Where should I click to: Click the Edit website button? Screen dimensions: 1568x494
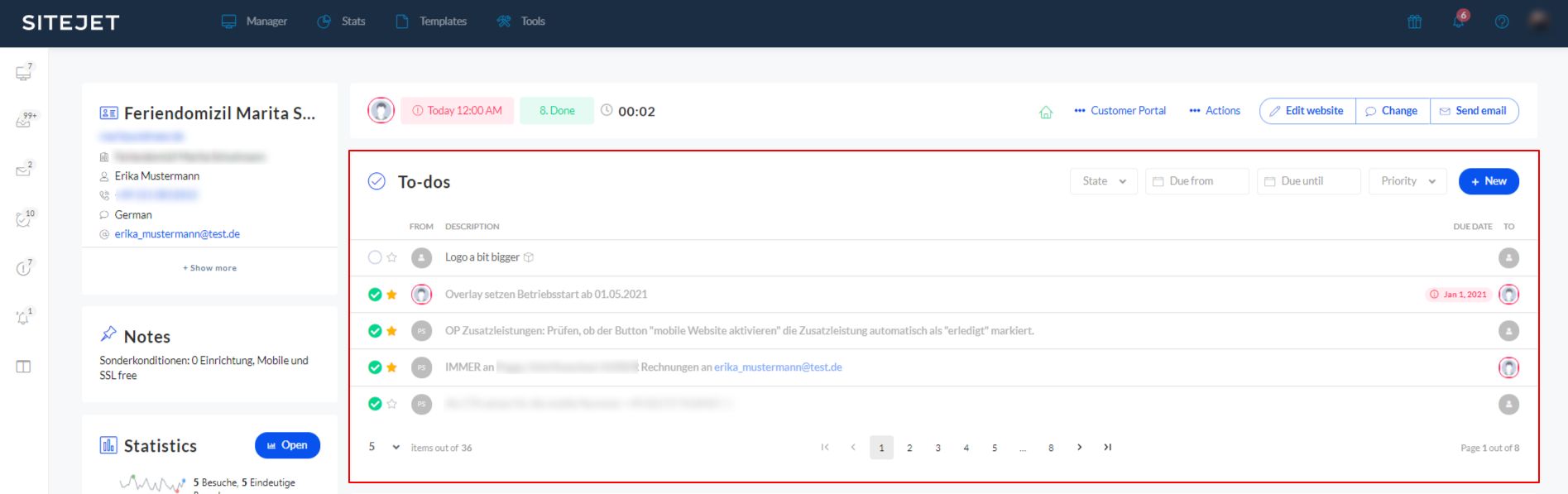[1307, 111]
